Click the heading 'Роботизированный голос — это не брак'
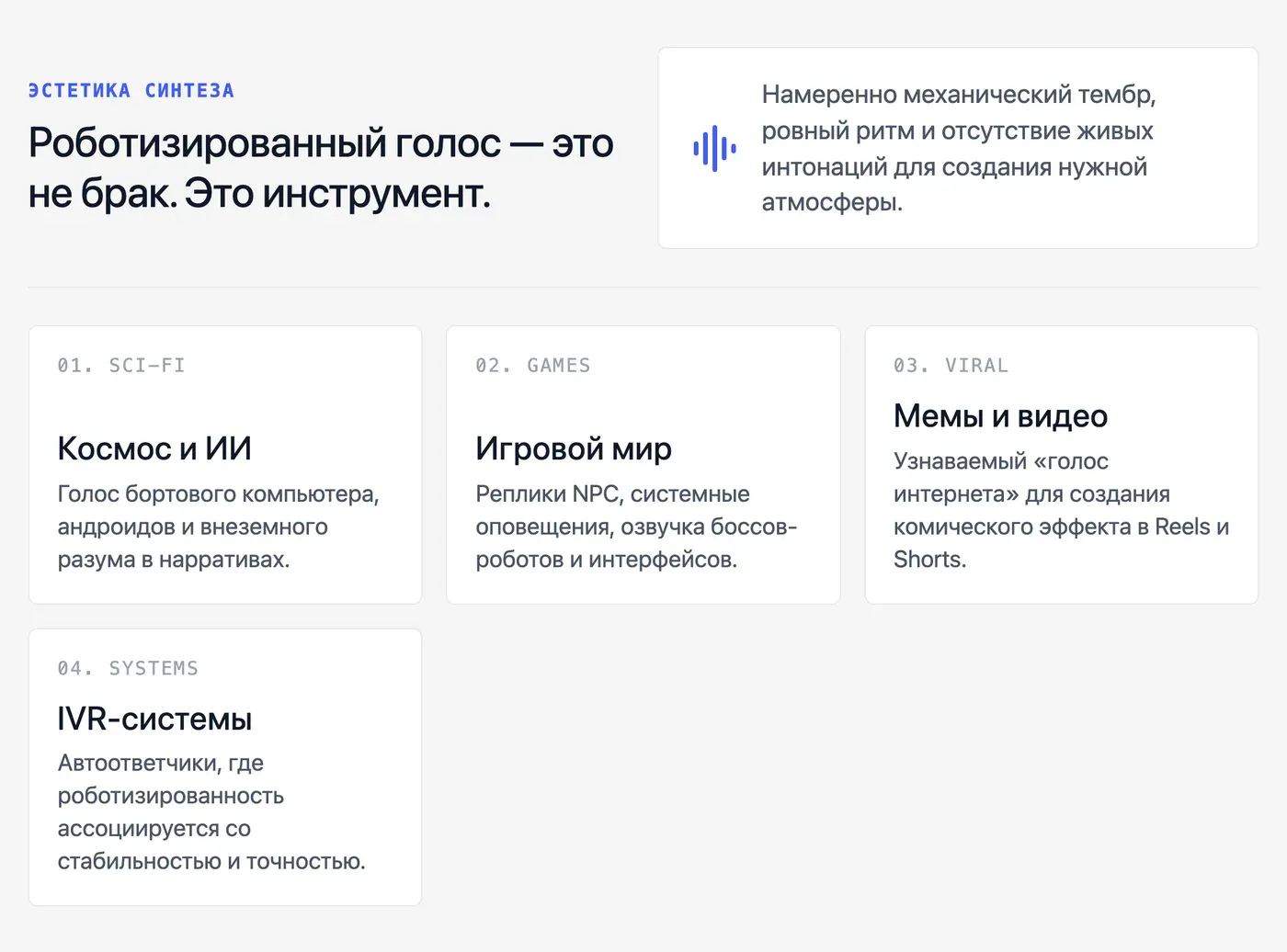 tap(321, 168)
